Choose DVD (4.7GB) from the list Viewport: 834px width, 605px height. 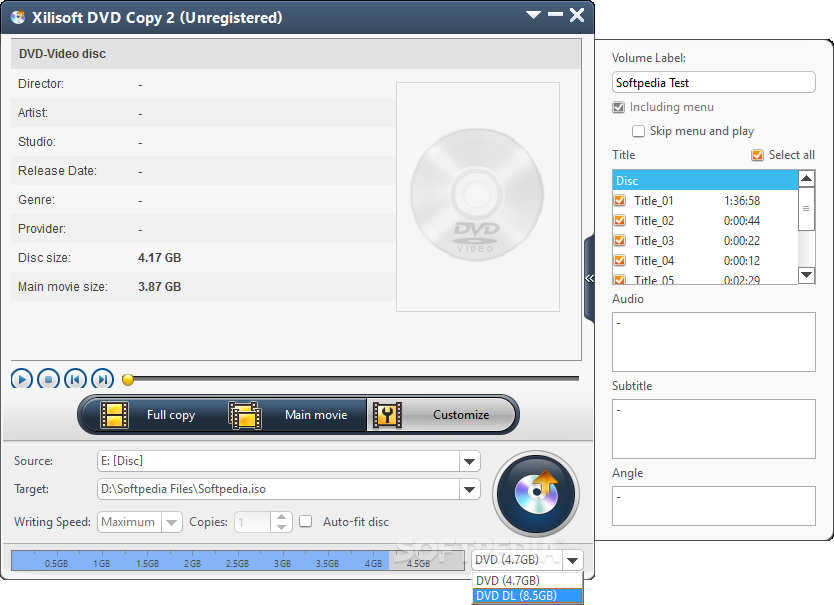tap(527, 581)
